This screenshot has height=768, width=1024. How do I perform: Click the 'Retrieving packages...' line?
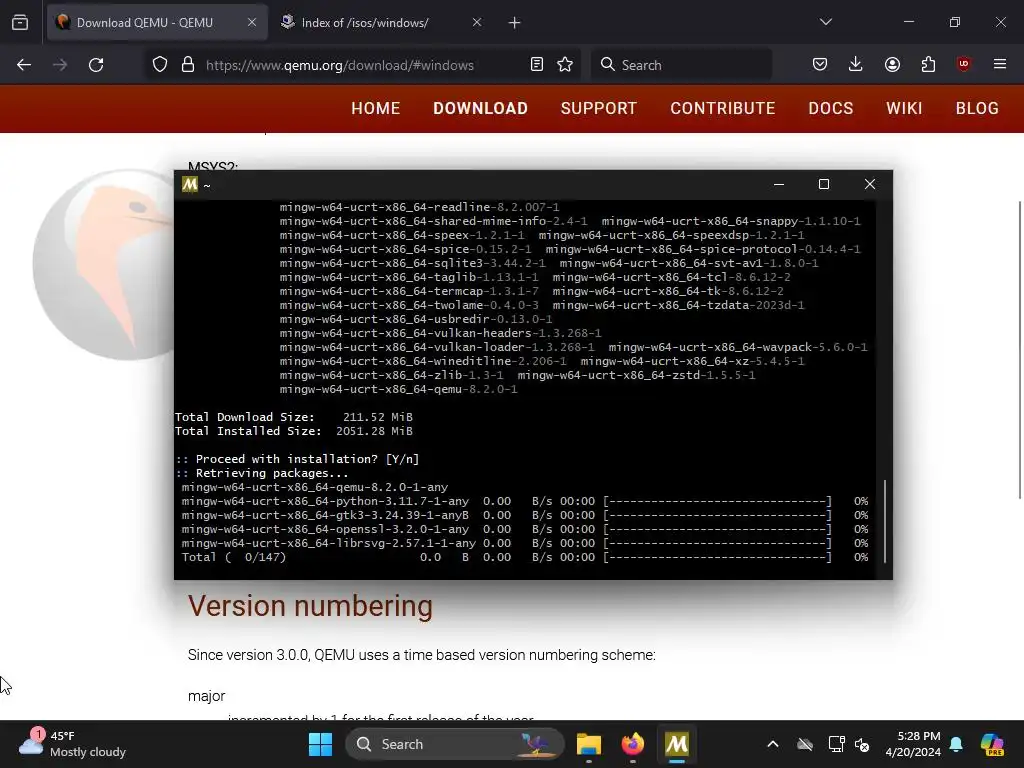click(262, 473)
